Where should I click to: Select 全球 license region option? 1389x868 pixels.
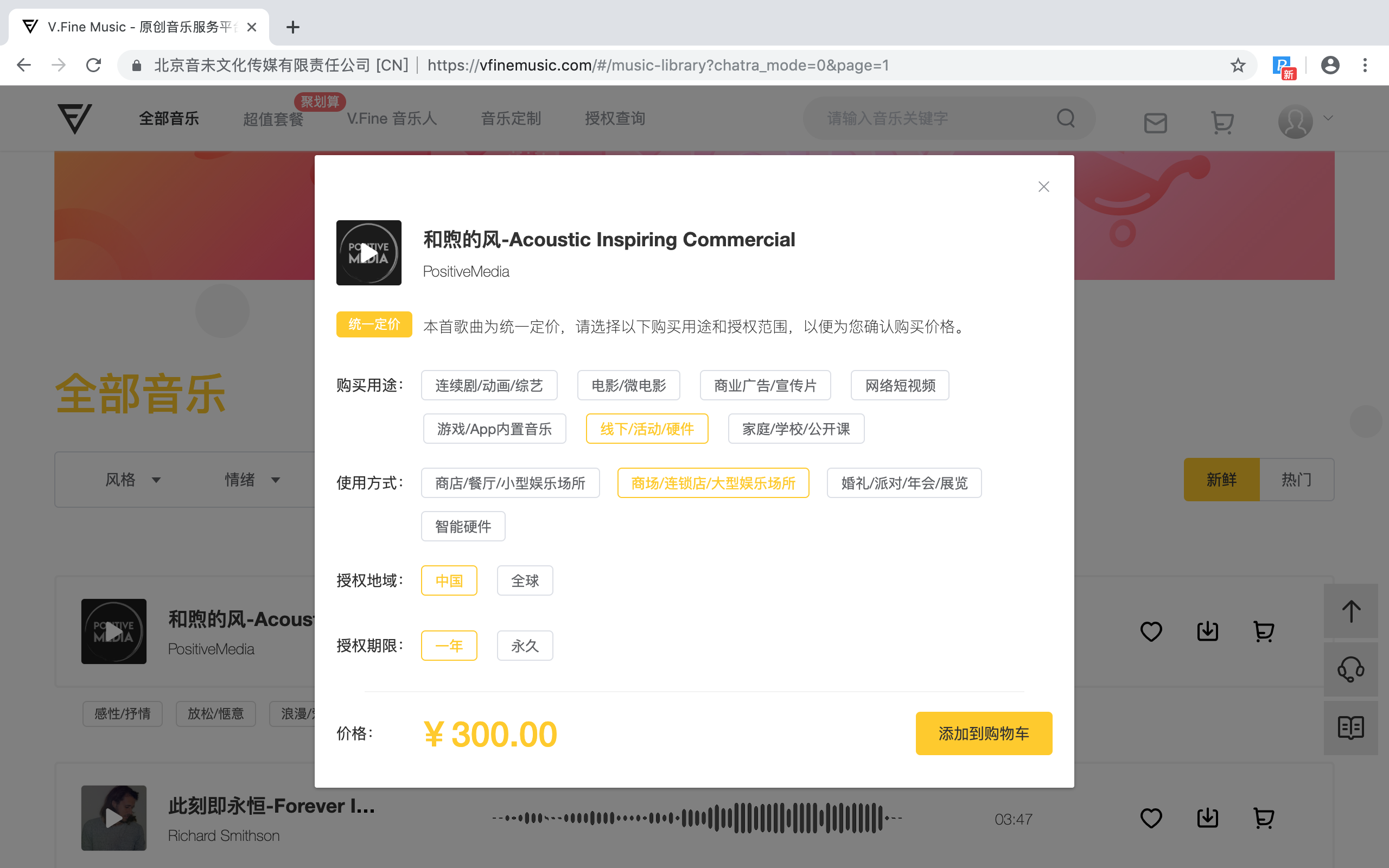525,580
